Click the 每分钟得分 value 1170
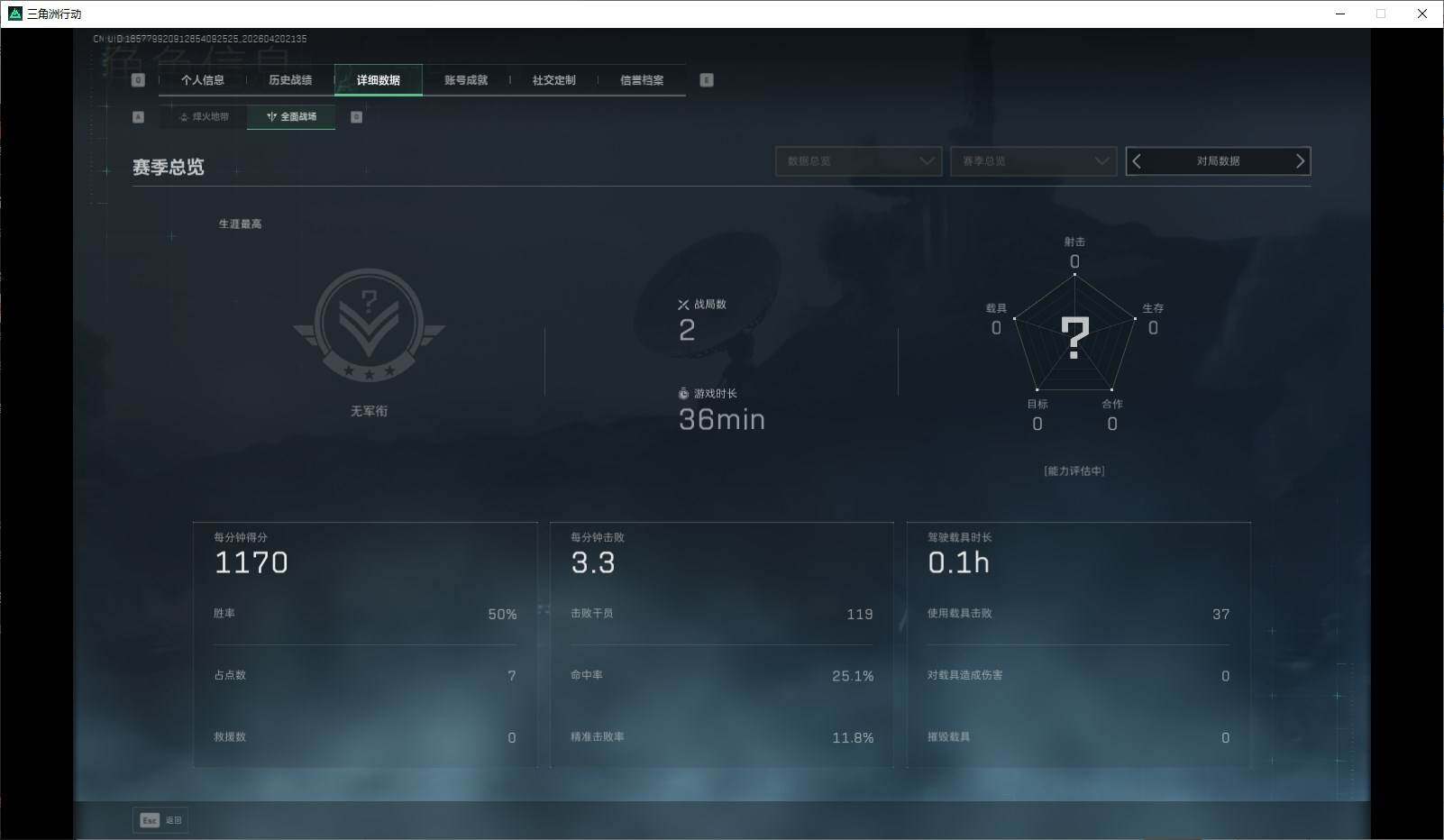The width and height of the screenshot is (1444, 840). click(251, 563)
